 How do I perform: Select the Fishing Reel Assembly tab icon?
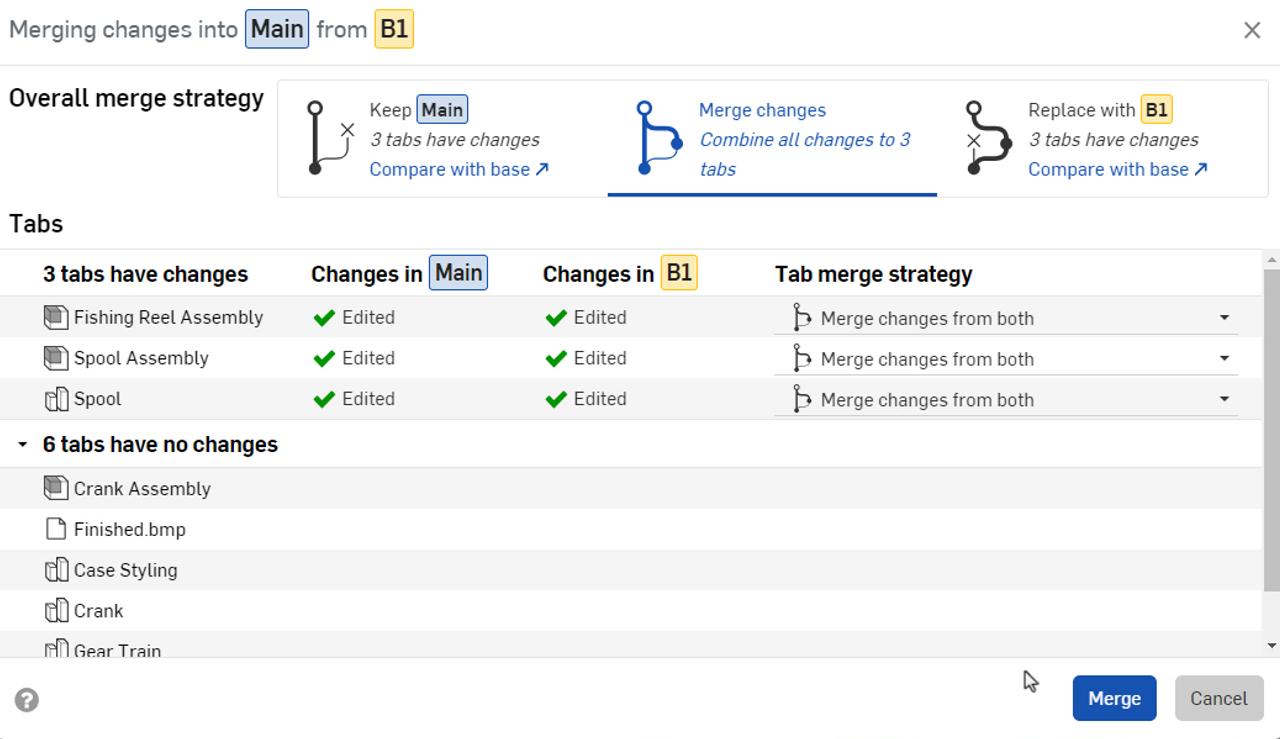coord(58,317)
